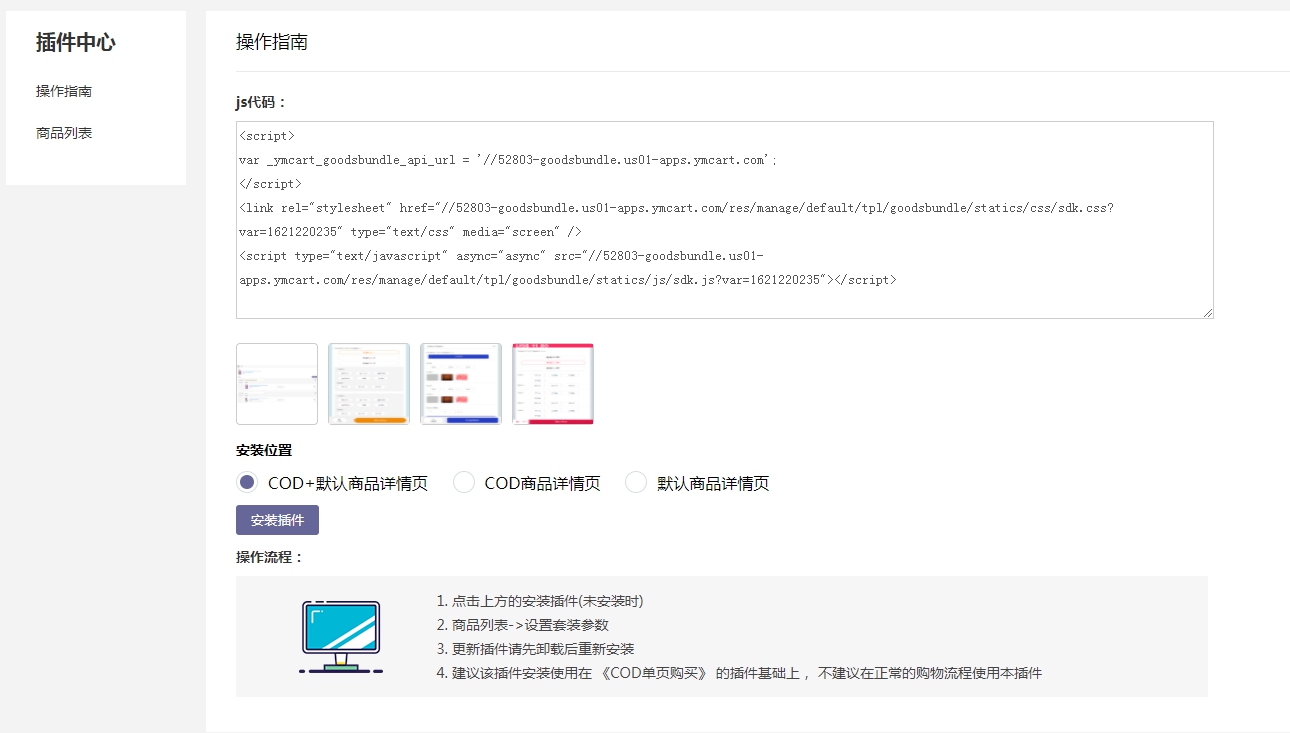The height and width of the screenshot is (733, 1290).
Task: Click the 操作流程 section heading
Action: pyautogui.click(x=269, y=557)
